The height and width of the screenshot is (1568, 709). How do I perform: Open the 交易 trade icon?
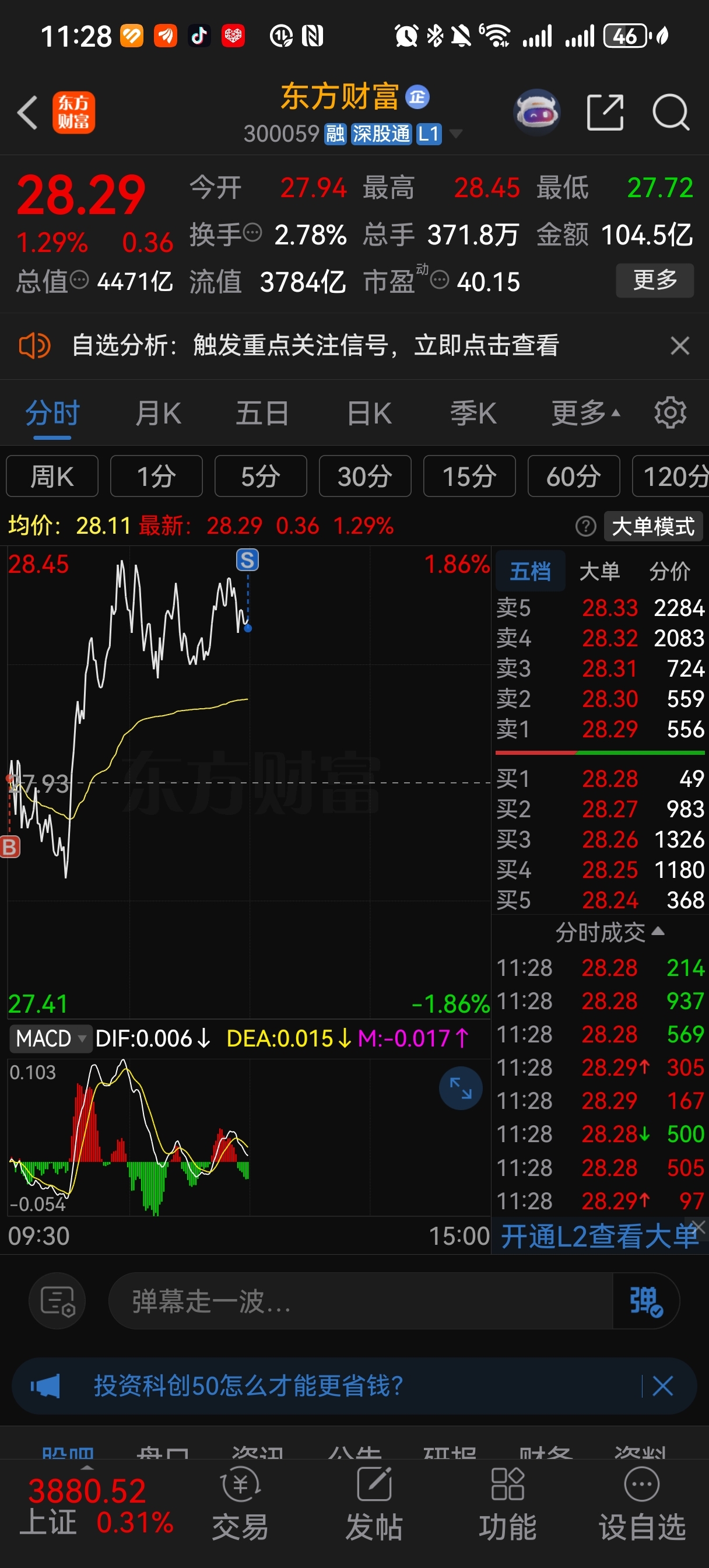[240, 1503]
